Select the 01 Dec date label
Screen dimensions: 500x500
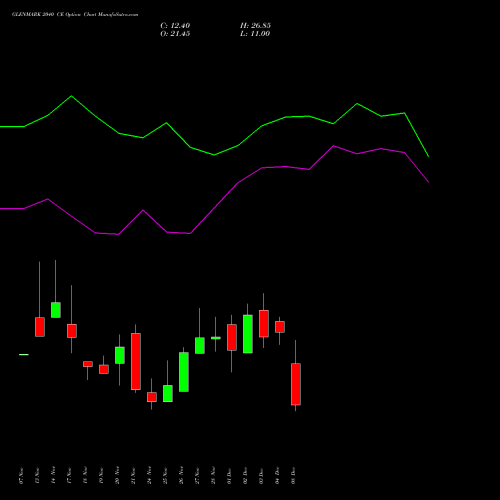(230, 476)
